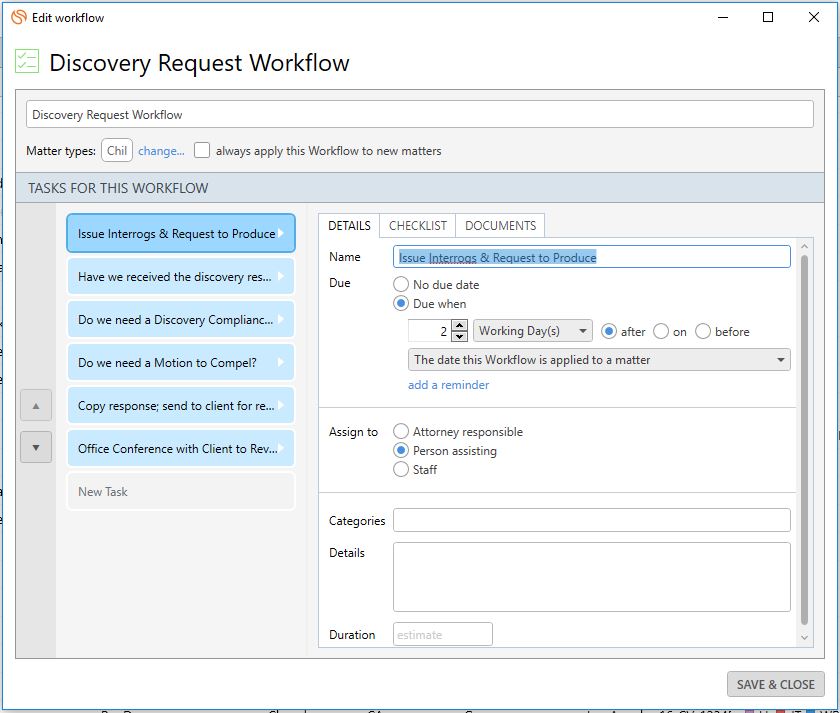Image resolution: width=840 pixels, height=713 pixels.
Task: Click the move task up arrow button
Action: [36, 406]
